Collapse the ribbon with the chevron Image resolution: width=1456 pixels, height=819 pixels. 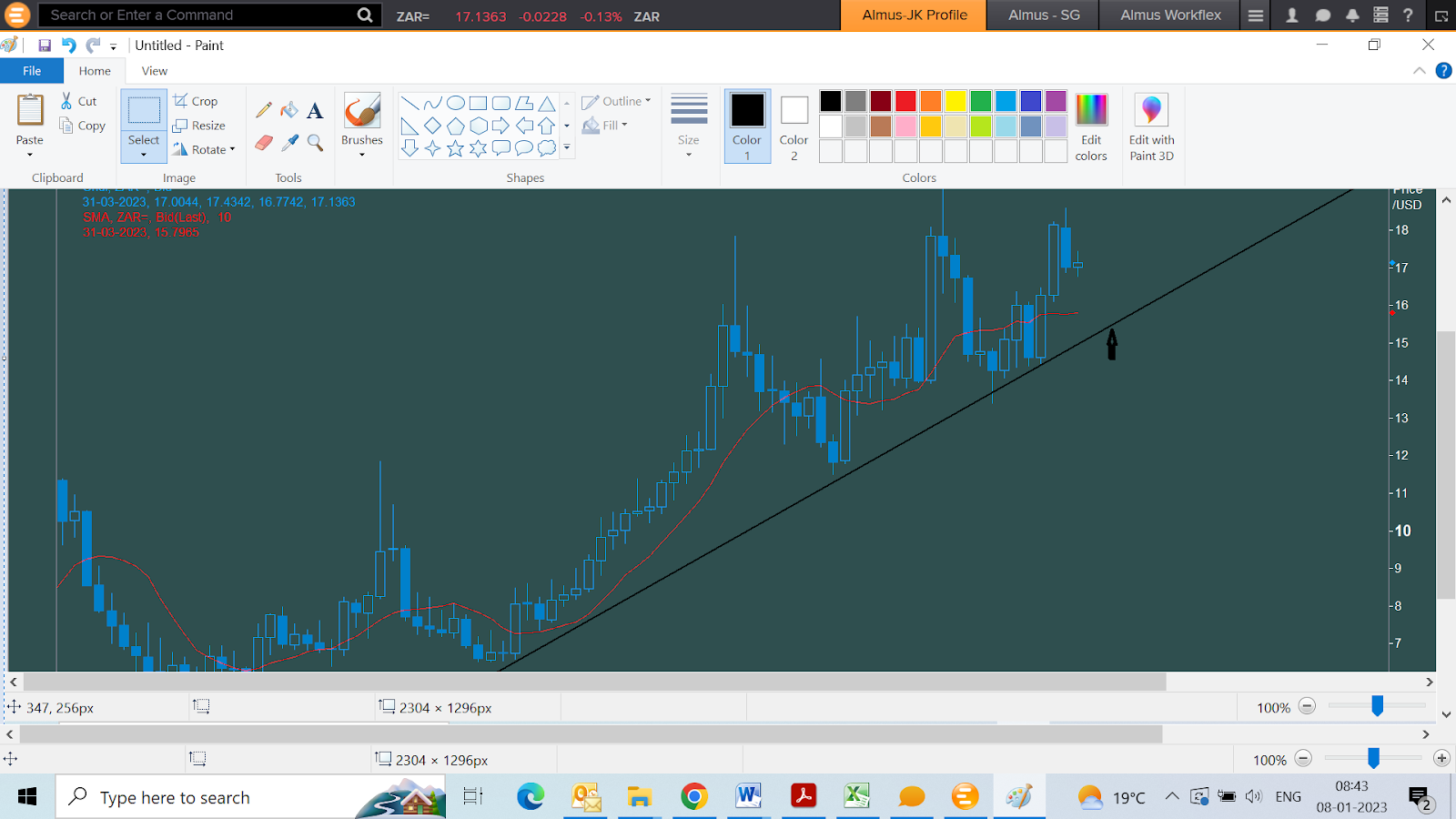click(1420, 71)
